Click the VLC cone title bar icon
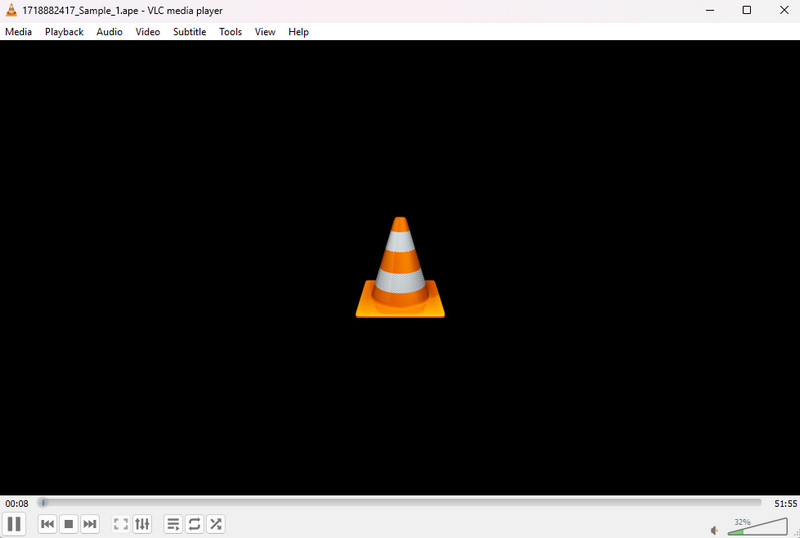This screenshot has height=538, width=800. pos(11,10)
